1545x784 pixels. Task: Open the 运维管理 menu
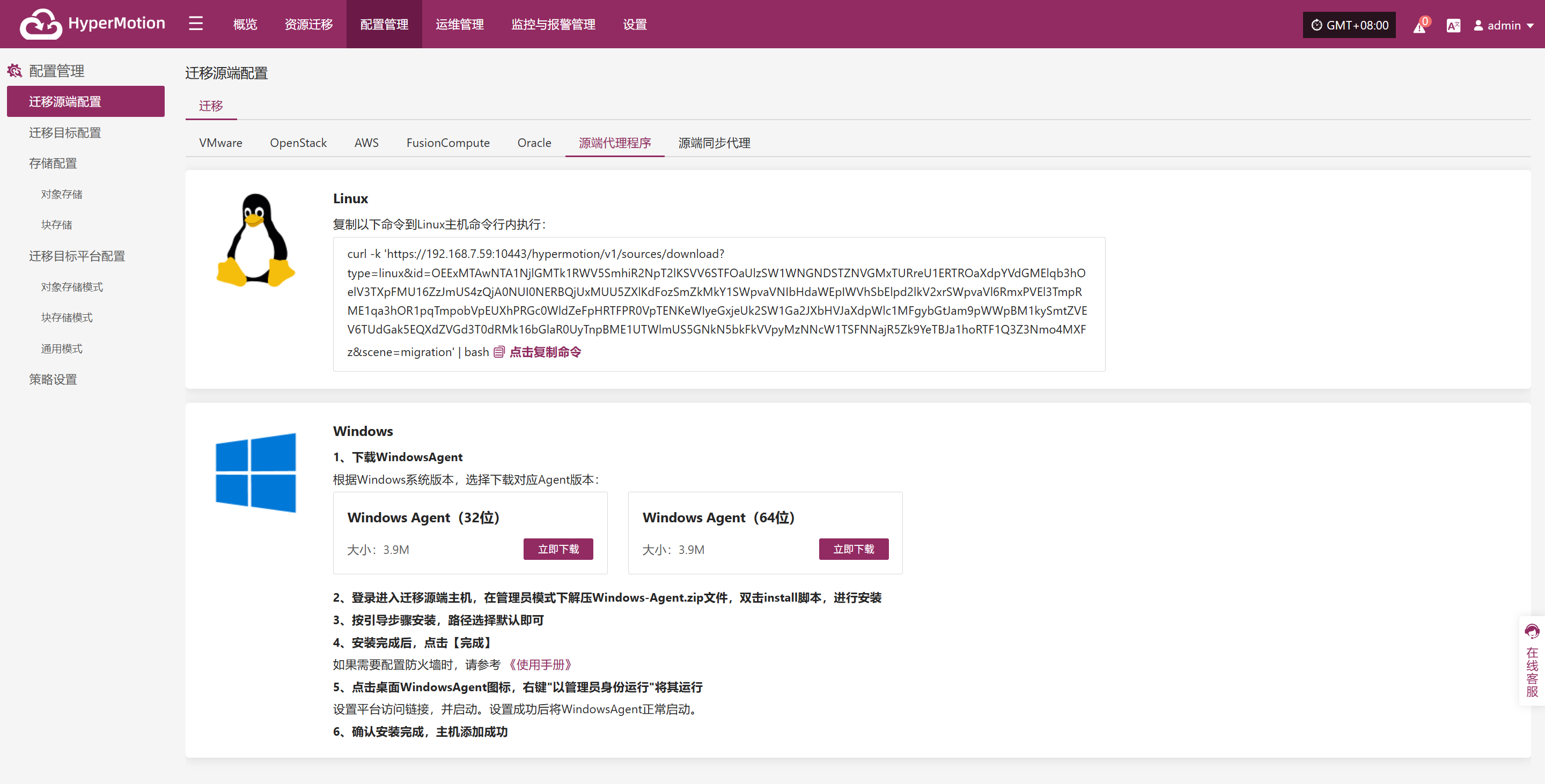459,24
